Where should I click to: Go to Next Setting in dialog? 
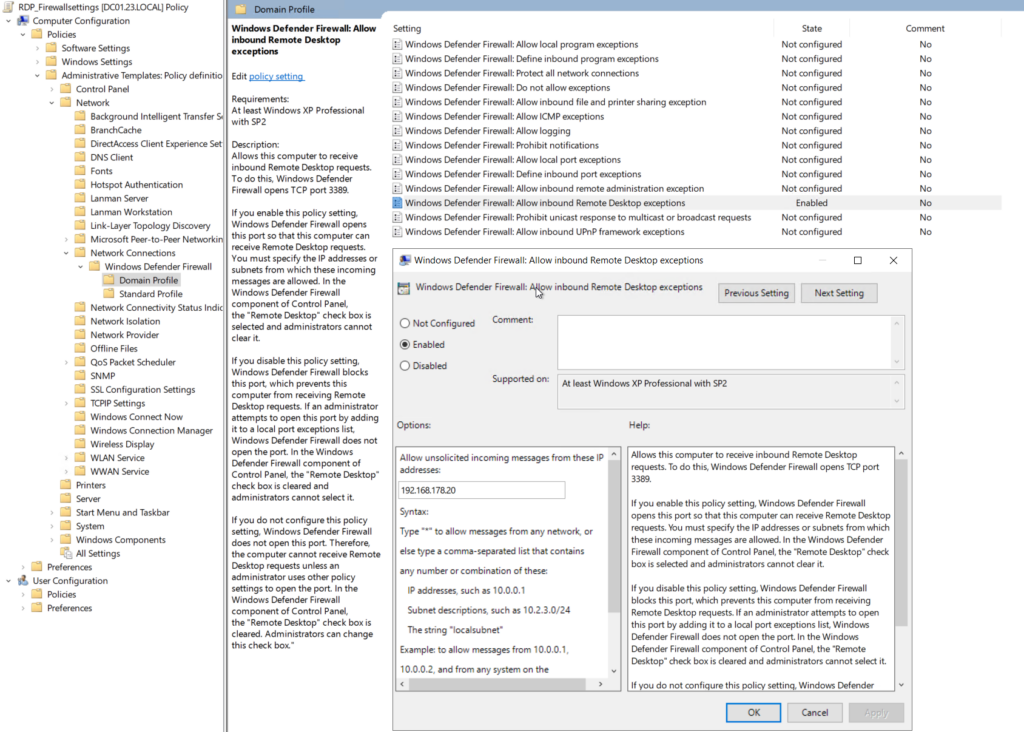(x=839, y=293)
